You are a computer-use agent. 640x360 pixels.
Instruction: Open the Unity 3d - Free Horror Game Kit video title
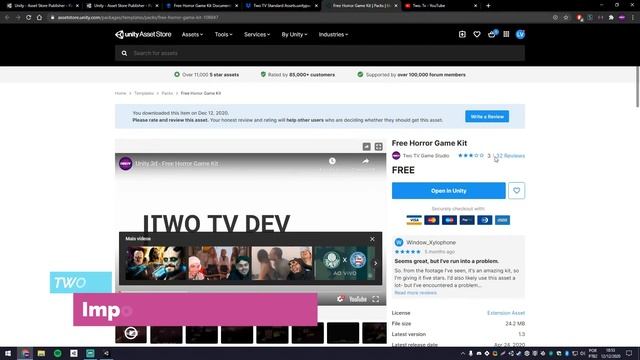tap(178, 164)
